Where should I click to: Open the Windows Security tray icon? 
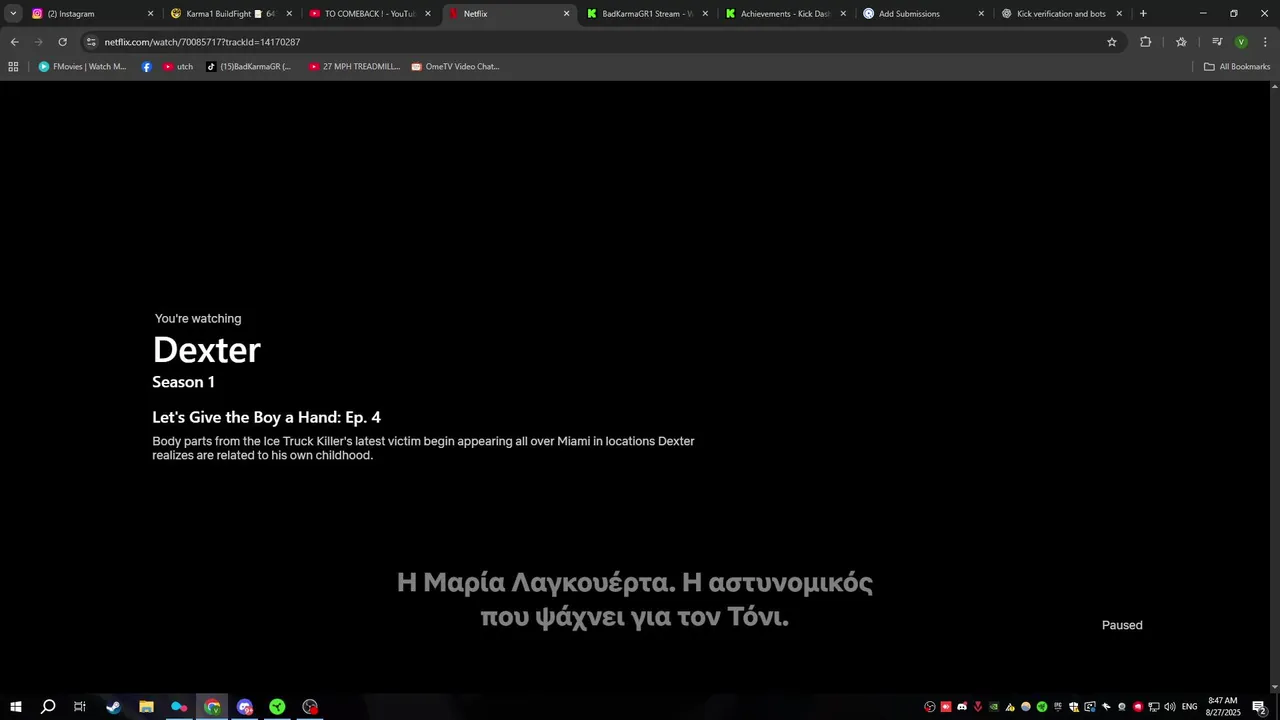pos(1074,707)
